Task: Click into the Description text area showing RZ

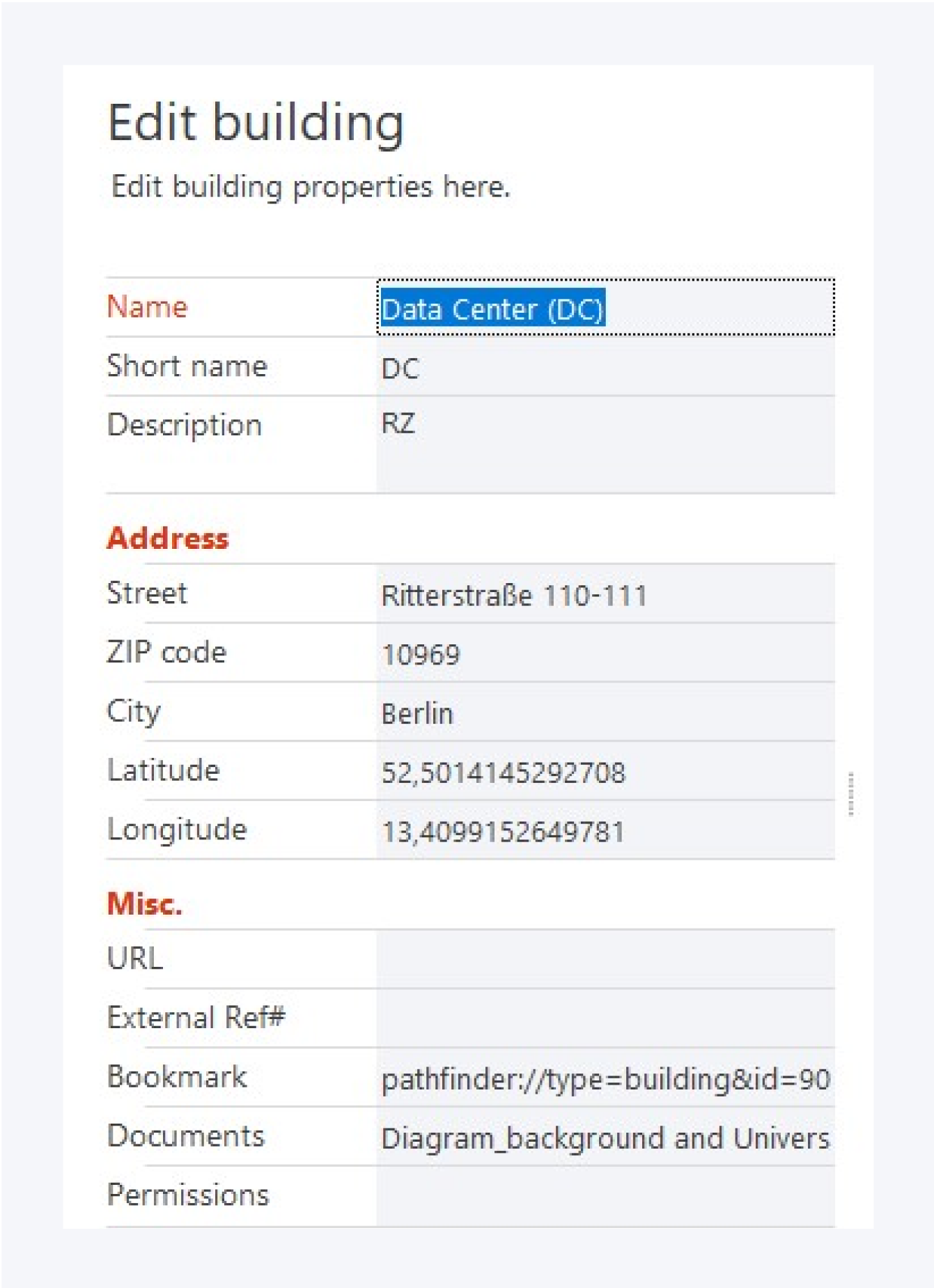Action: point(605,444)
